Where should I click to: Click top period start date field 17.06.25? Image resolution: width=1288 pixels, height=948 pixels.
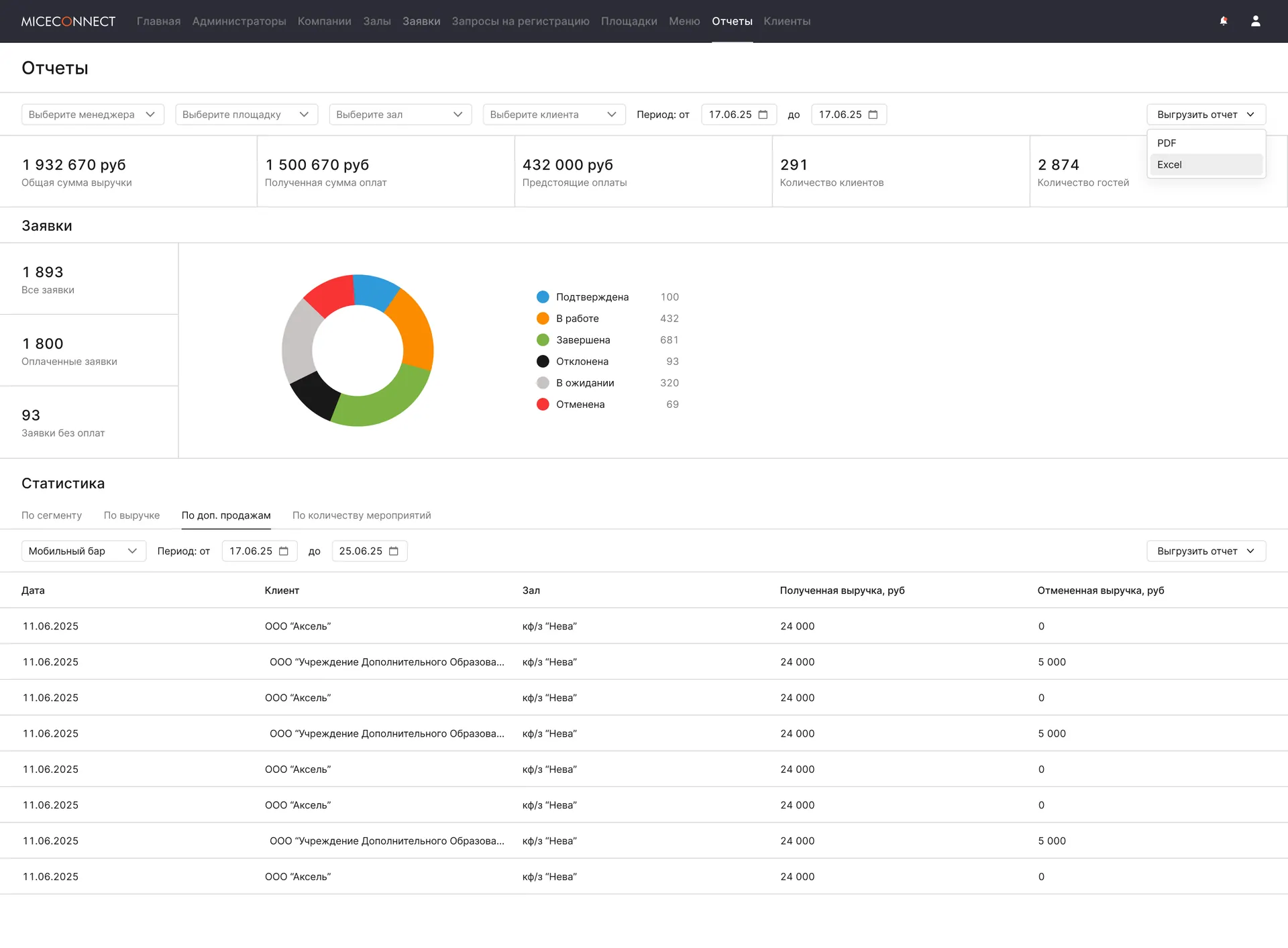click(x=739, y=115)
